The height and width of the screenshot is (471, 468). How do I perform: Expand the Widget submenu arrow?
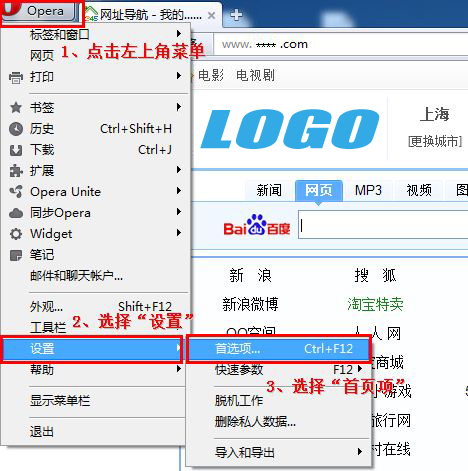pos(179,233)
